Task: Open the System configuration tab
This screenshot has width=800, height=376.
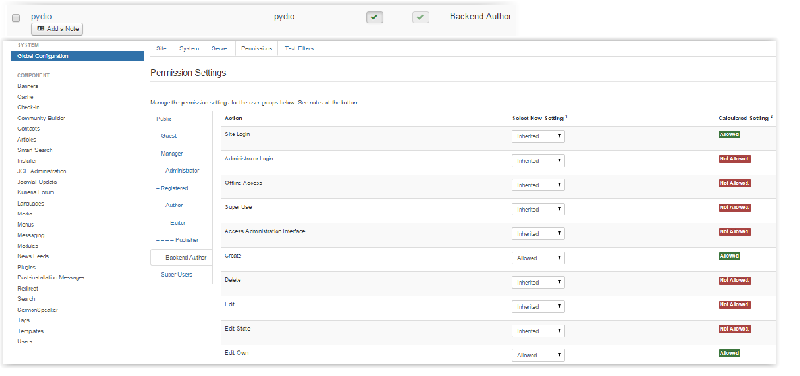Action: (x=189, y=48)
